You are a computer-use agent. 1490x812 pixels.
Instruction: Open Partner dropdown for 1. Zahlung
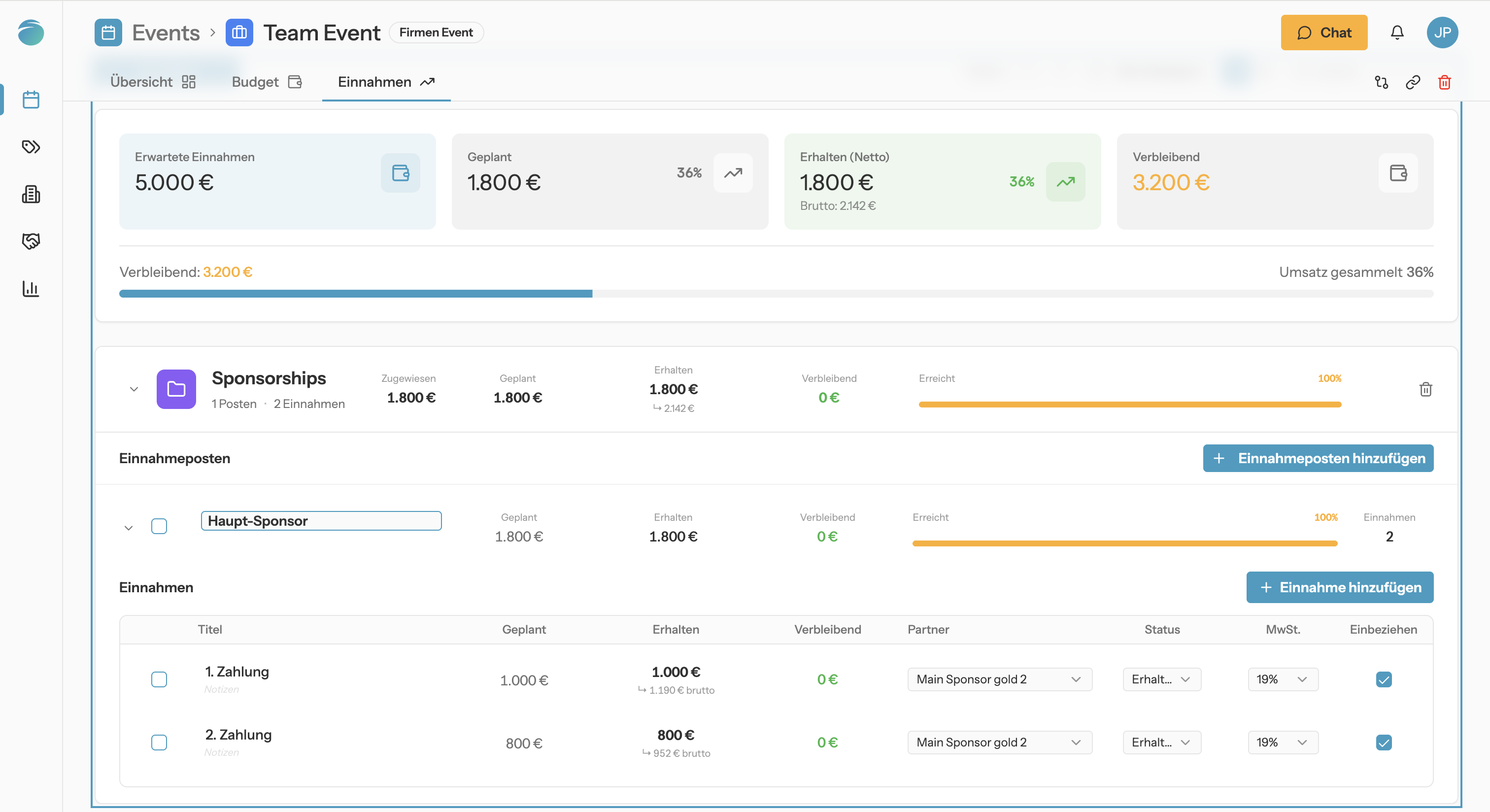pos(1000,679)
